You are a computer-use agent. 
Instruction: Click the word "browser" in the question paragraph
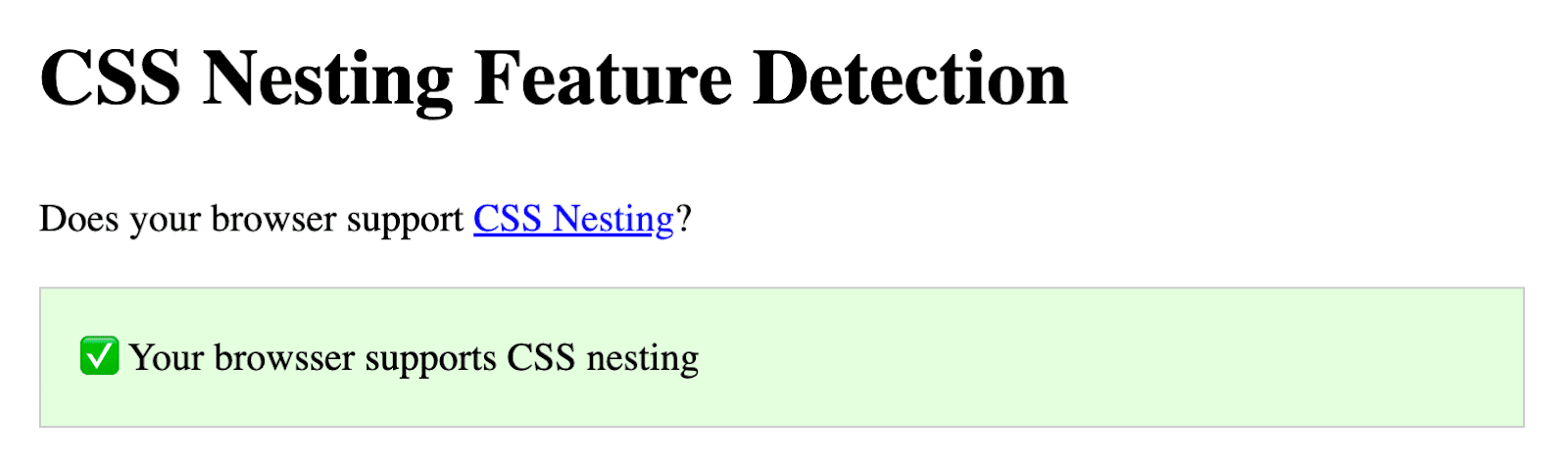(270, 219)
